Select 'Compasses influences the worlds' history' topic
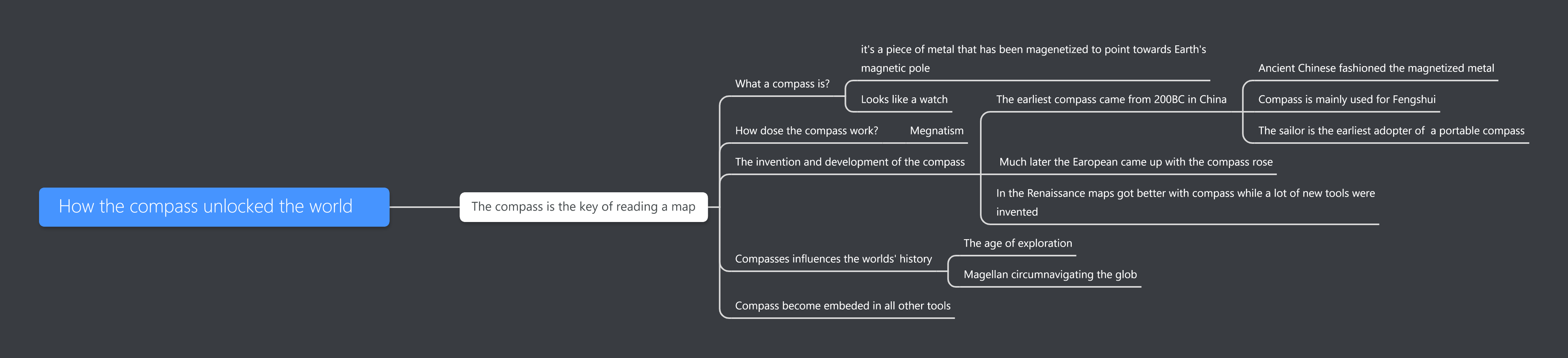Image resolution: width=1568 pixels, height=358 pixels. 833,259
